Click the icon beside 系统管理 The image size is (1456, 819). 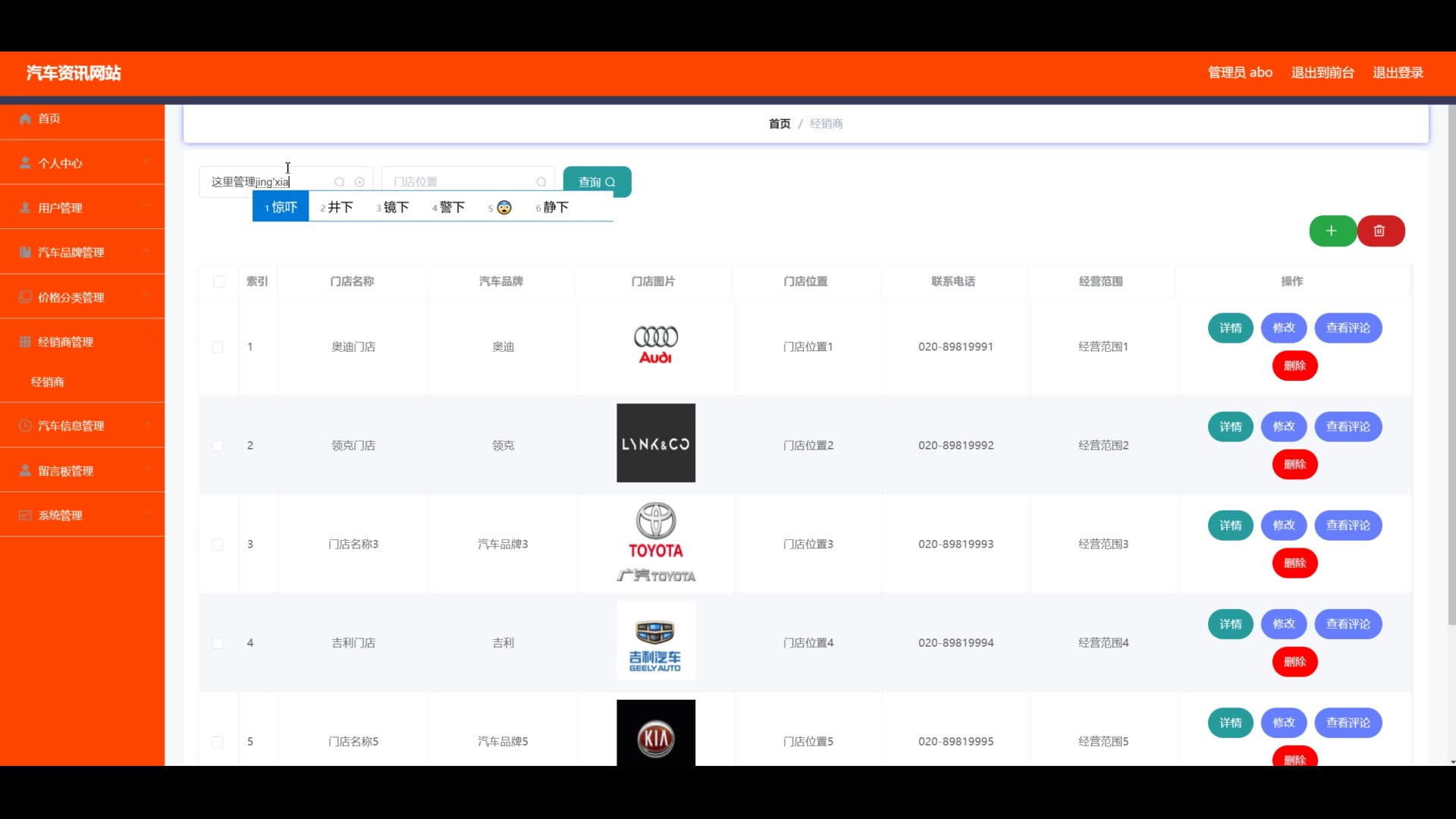pyautogui.click(x=25, y=515)
